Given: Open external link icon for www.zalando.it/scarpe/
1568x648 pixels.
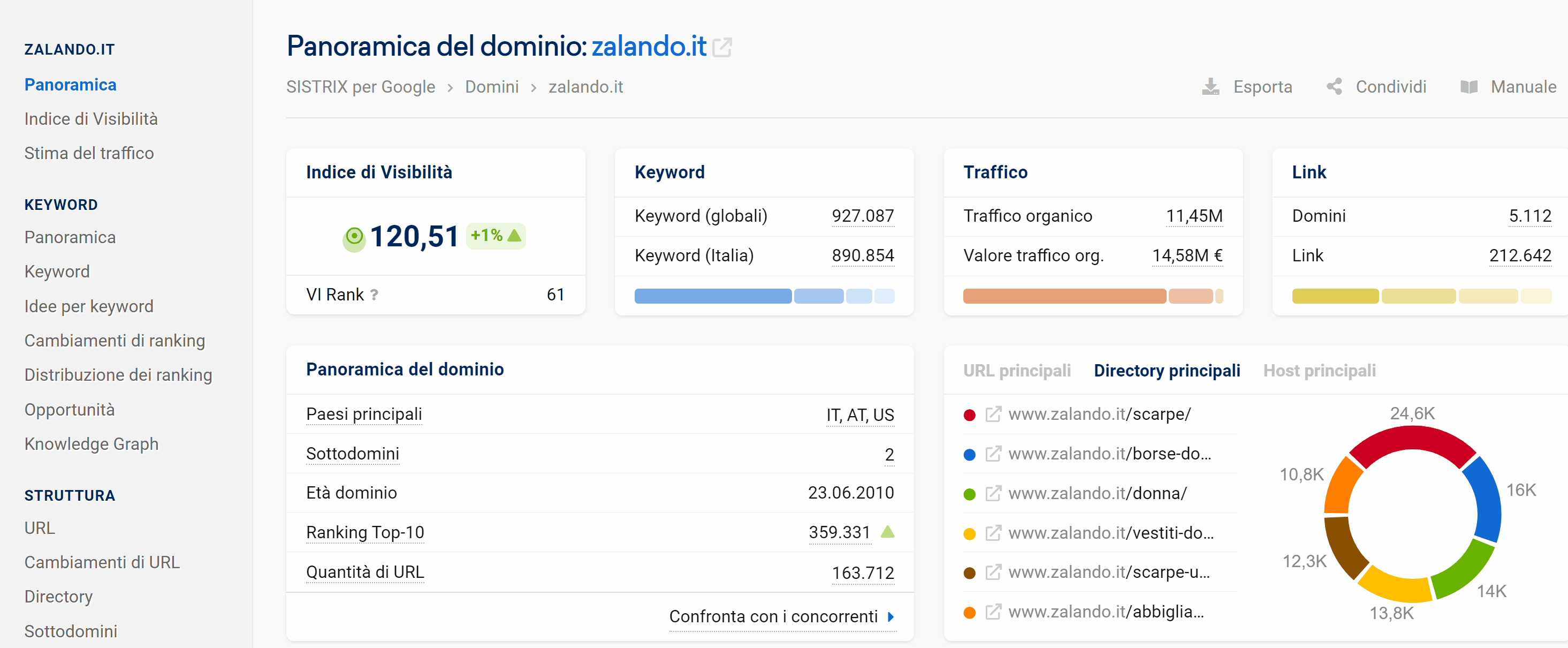Looking at the screenshot, I should click(x=993, y=414).
